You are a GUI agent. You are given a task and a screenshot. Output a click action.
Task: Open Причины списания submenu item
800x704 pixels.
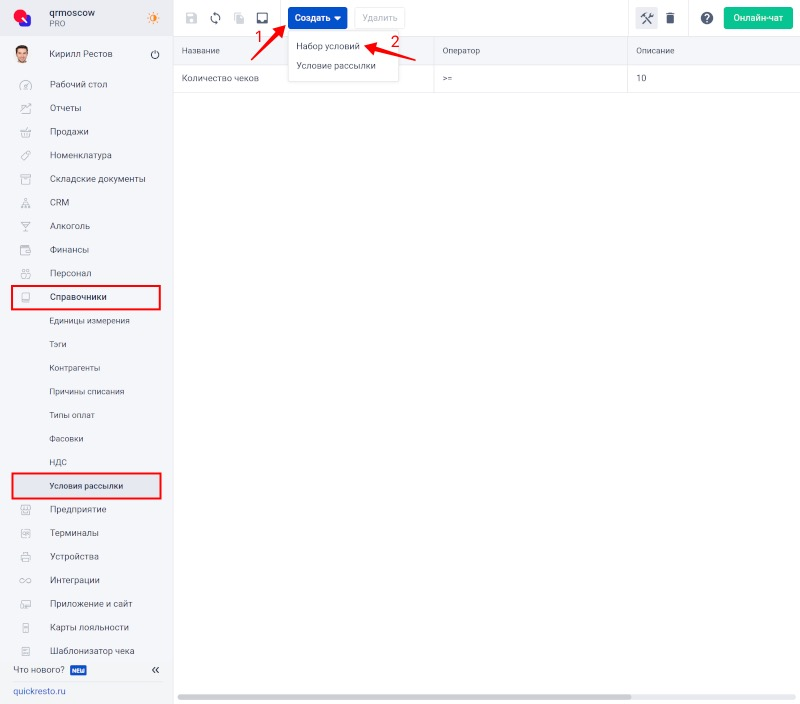[x=87, y=392]
